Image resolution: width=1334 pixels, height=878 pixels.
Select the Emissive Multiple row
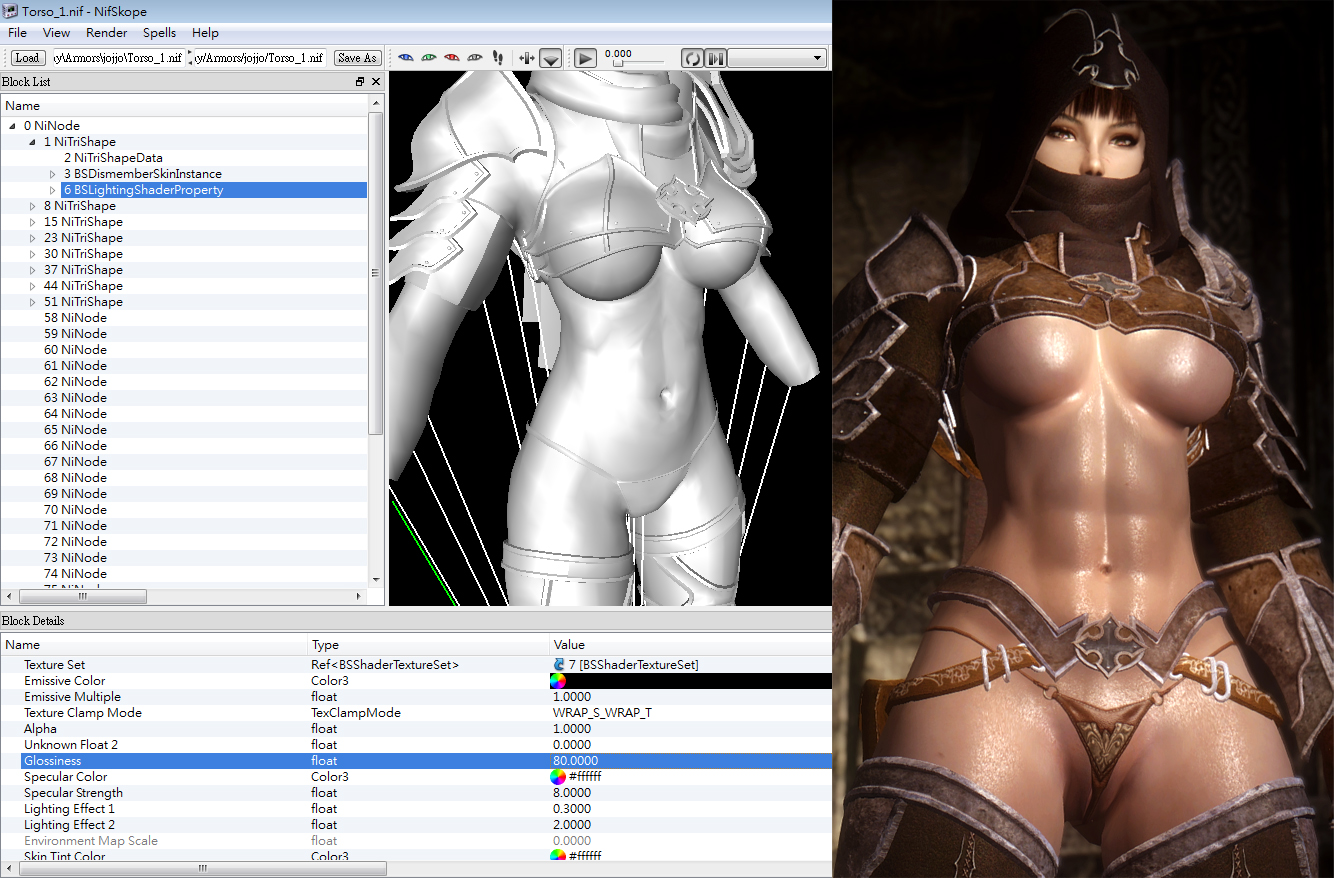[416, 697]
